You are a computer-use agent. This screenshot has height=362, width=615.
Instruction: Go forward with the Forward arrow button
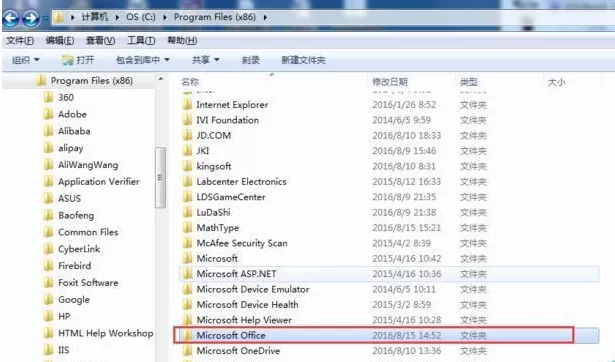(x=31, y=18)
